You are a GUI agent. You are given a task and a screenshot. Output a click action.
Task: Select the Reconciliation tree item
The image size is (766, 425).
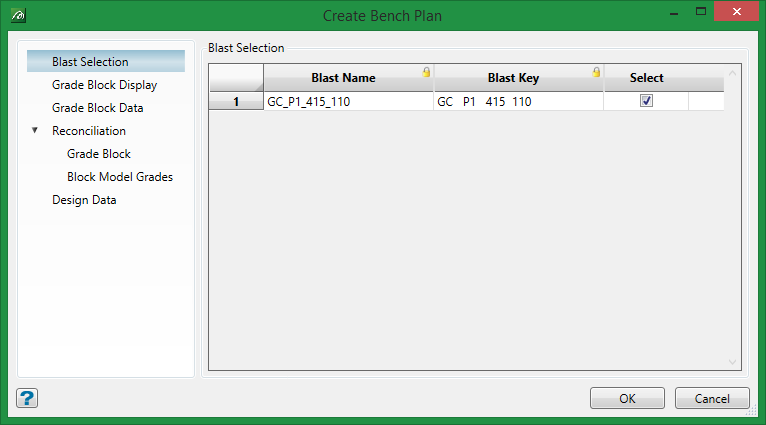(x=89, y=131)
